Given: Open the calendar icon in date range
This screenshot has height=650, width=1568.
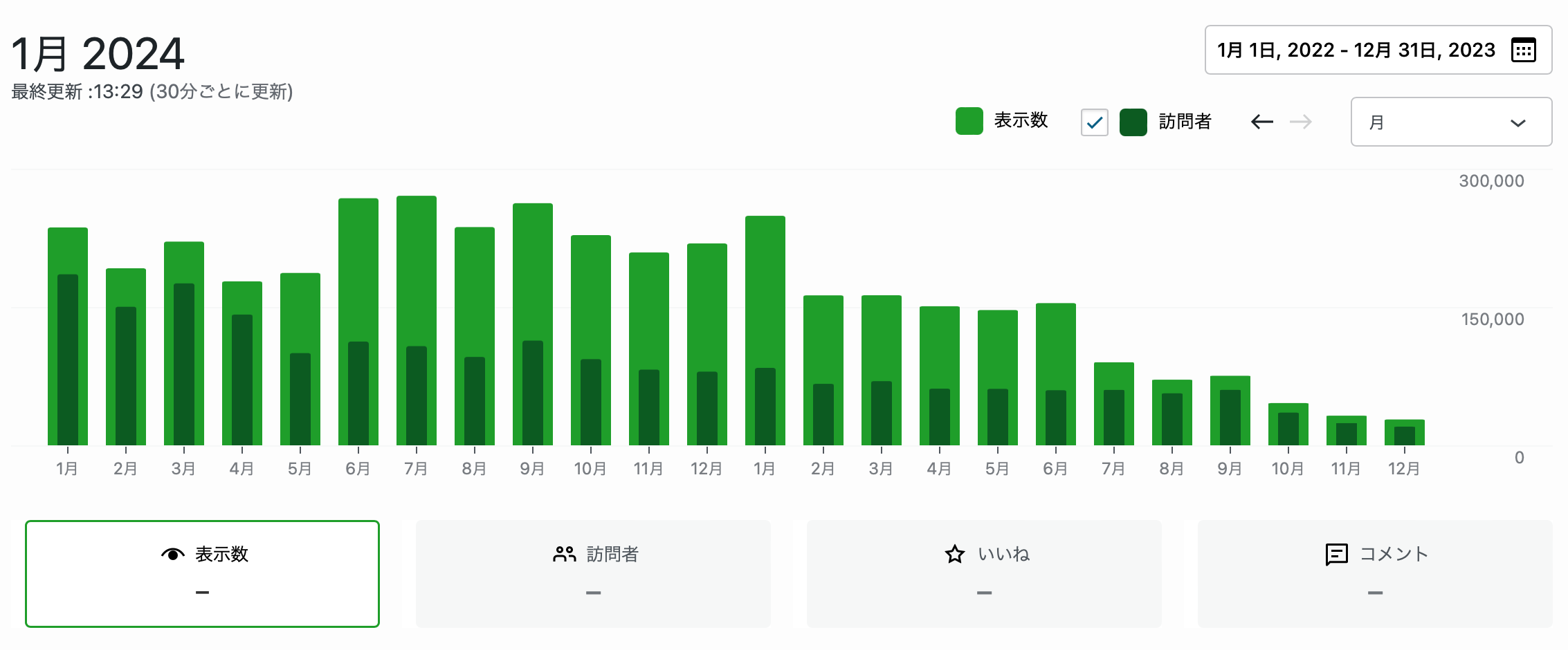Looking at the screenshot, I should [x=1523, y=50].
